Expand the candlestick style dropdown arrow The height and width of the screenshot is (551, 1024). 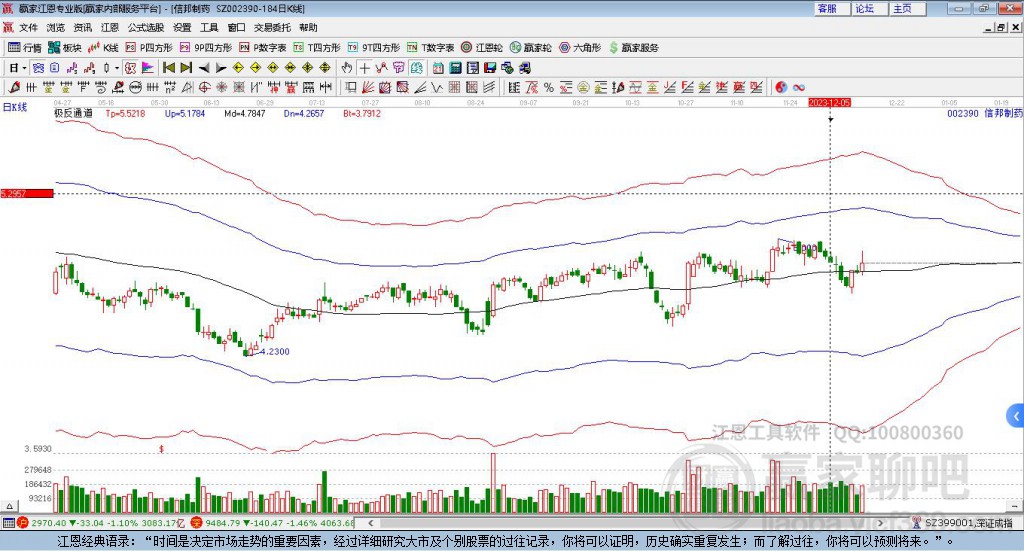coord(117,68)
